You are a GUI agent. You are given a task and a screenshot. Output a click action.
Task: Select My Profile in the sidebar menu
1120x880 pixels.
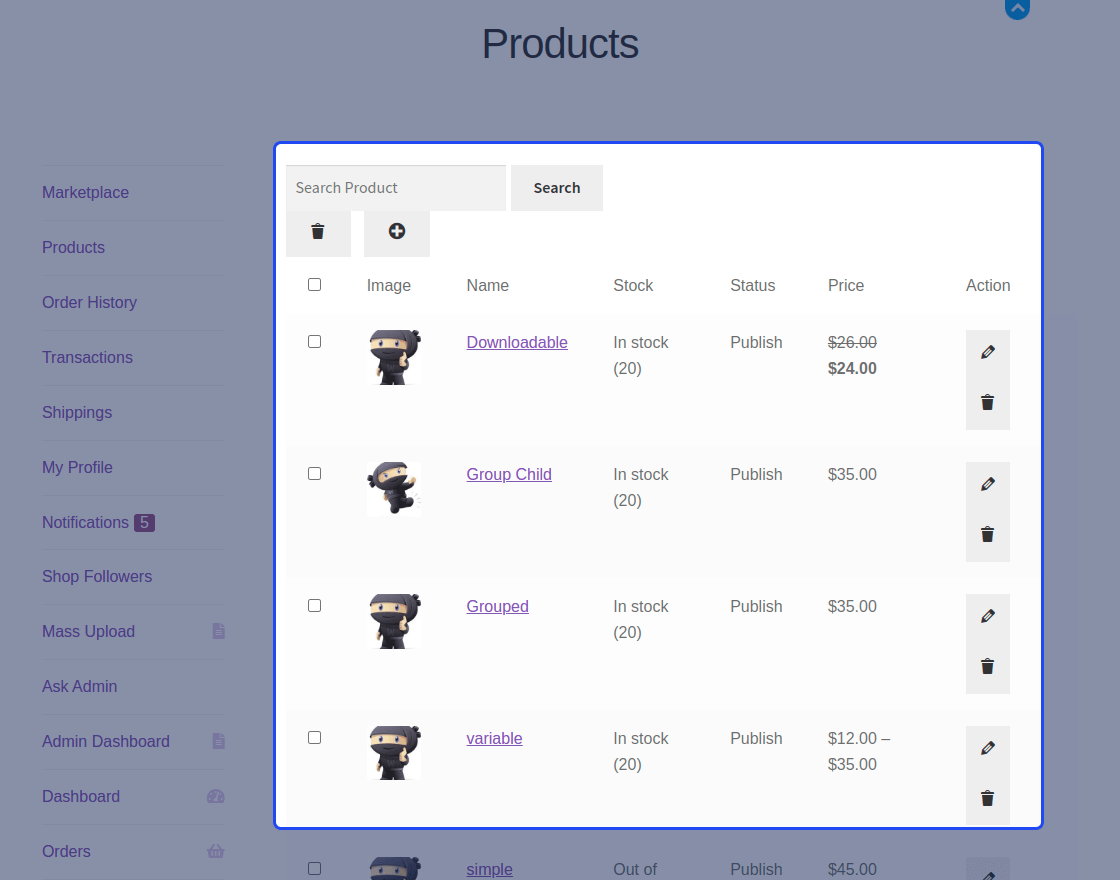77,467
